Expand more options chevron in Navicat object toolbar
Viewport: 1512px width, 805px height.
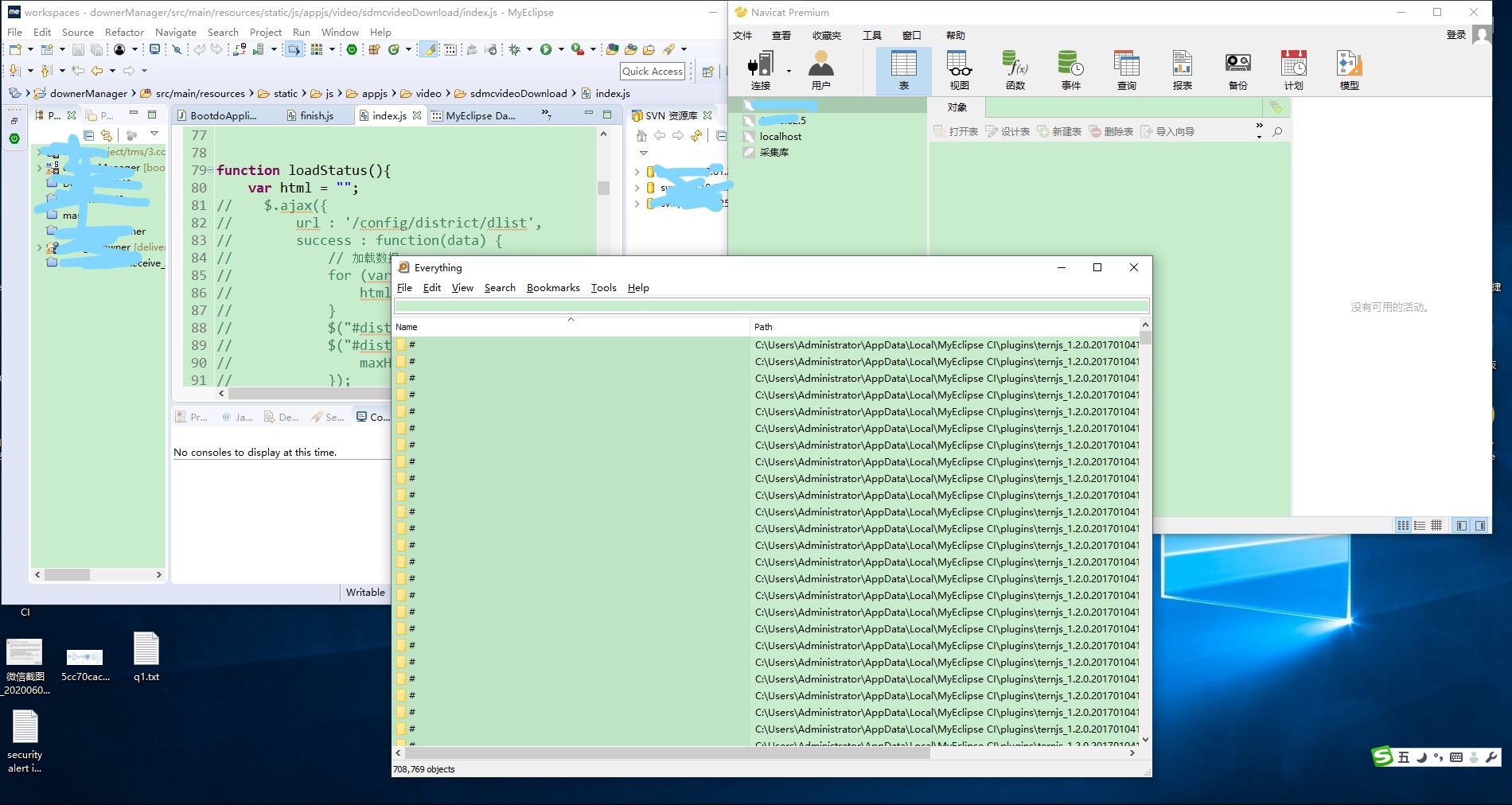(1259, 130)
